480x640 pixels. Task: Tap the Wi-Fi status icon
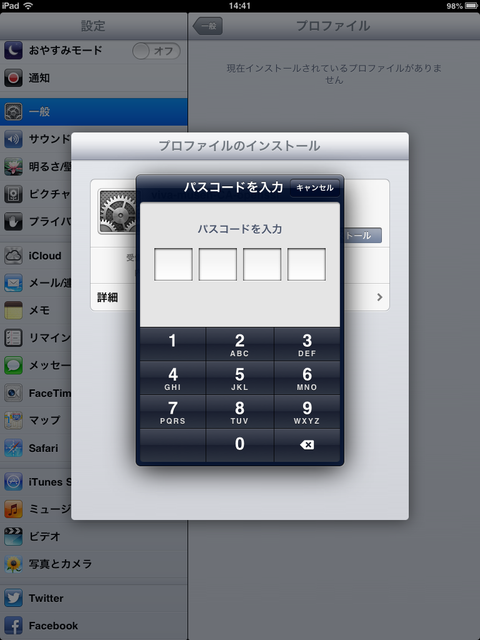click(28, 6)
